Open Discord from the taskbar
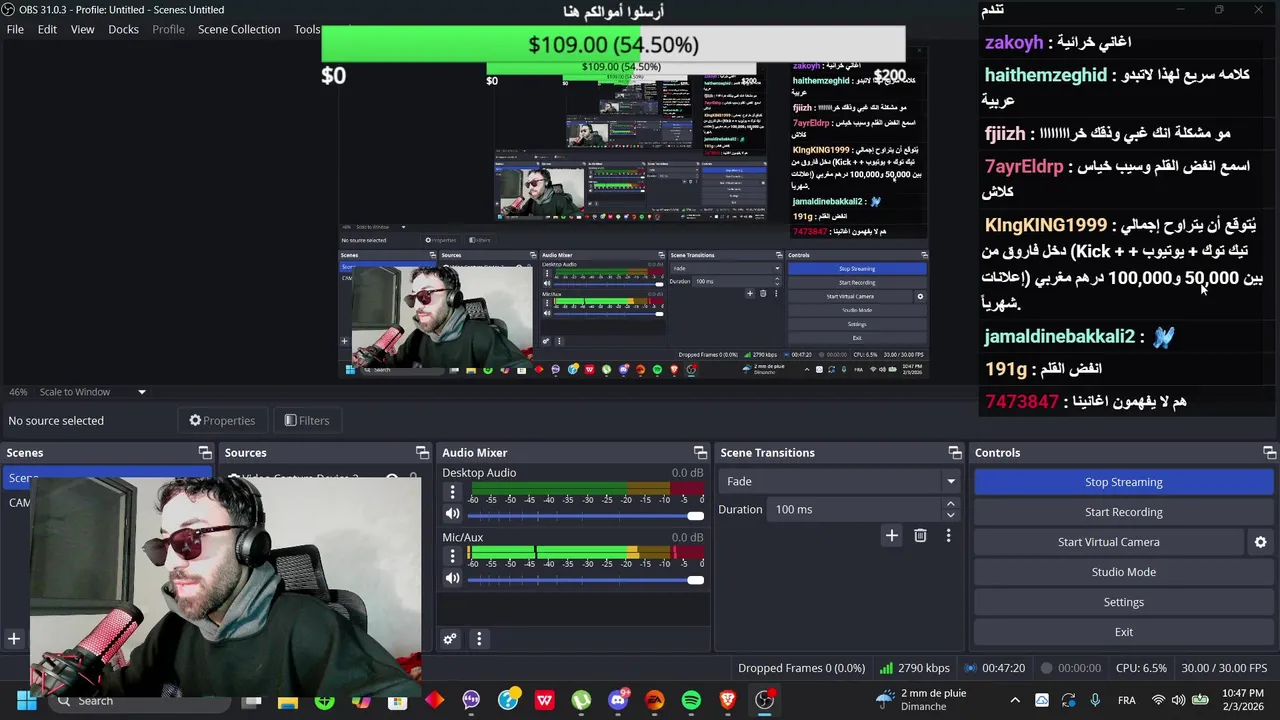Image resolution: width=1280 pixels, height=720 pixels. coord(618,701)
